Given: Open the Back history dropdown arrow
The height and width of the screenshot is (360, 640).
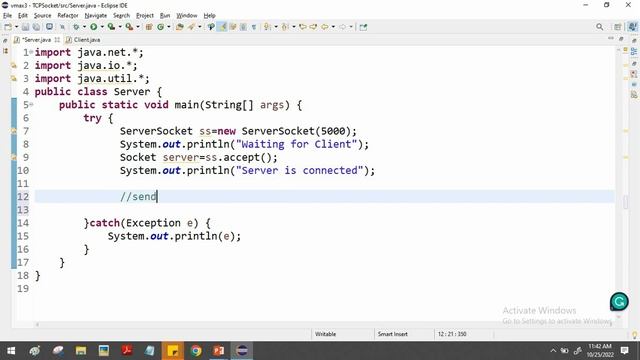Looking at the screenshot, I should [333, 27].
